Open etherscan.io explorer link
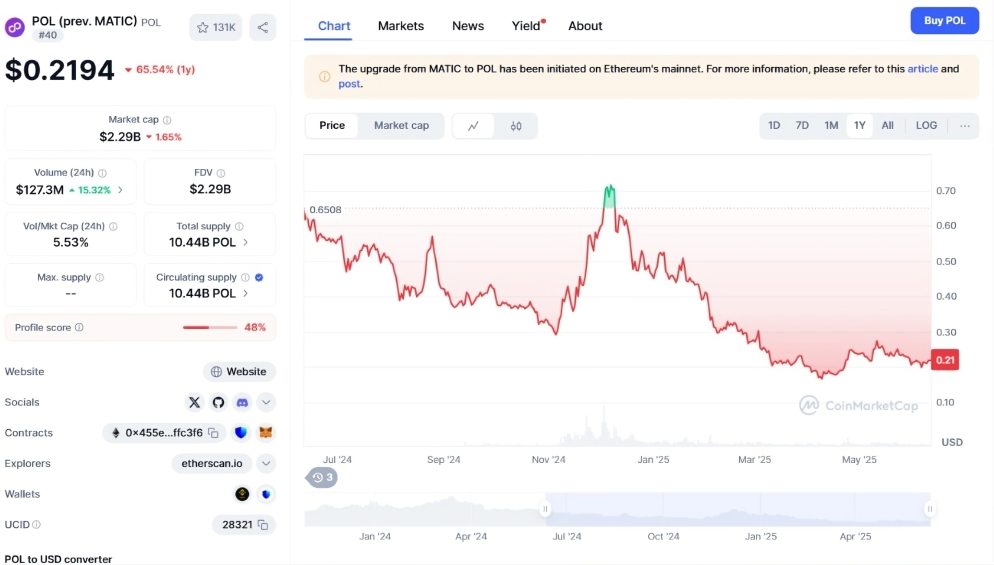The height and width of the screenshot is (565, 994). click(x=212, y=464)
